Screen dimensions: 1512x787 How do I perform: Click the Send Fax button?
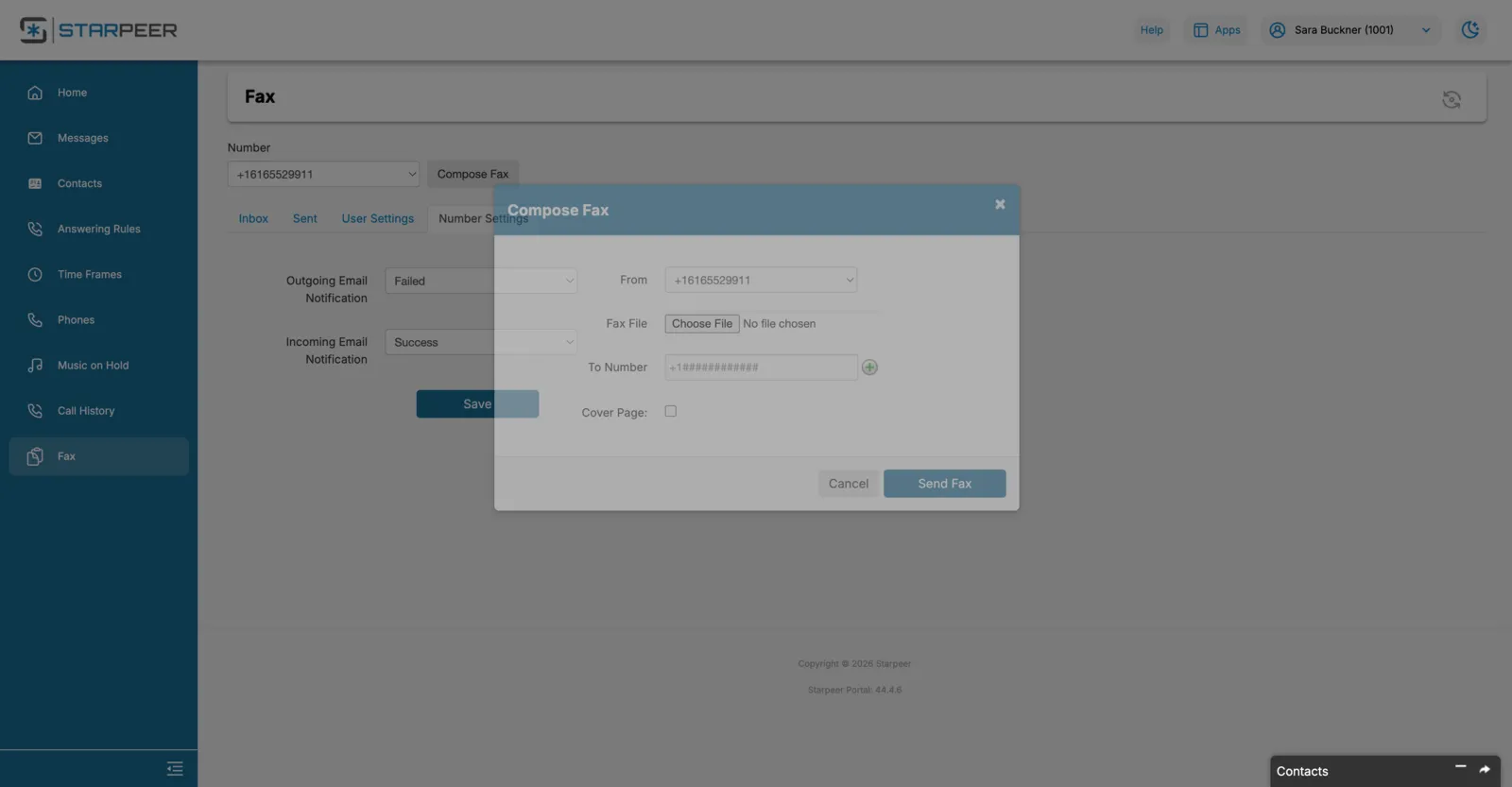[x=945, y=484]
